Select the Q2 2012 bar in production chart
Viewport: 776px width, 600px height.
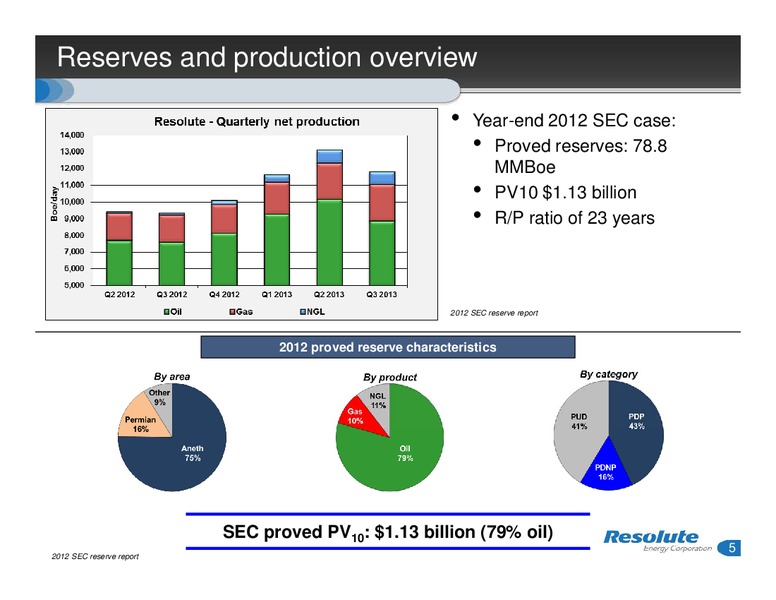point(119,249)
